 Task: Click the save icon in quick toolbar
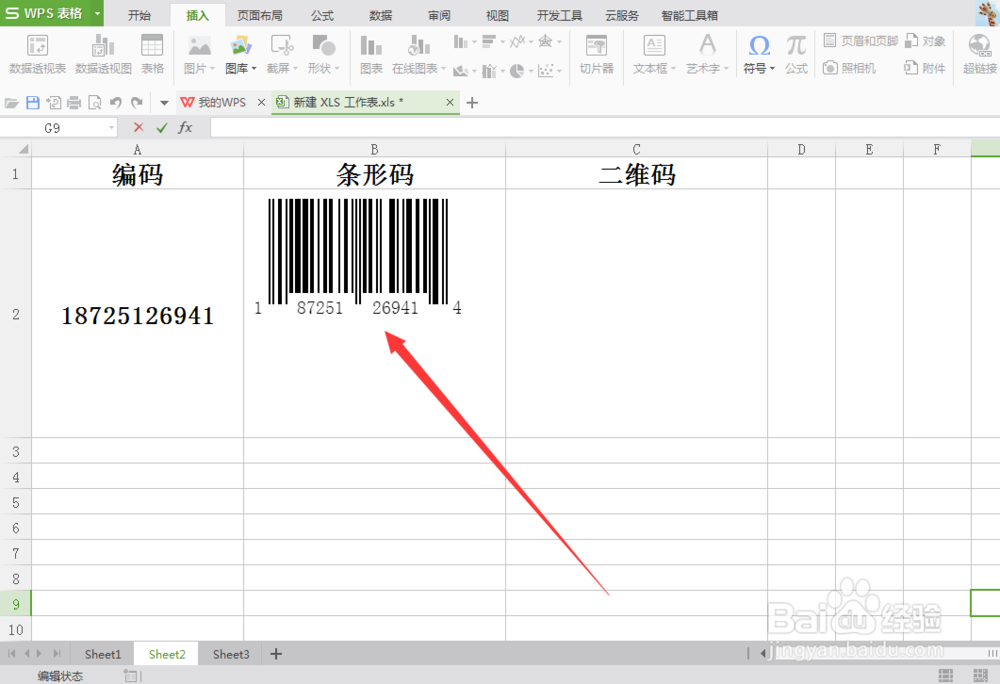(33, 103)
